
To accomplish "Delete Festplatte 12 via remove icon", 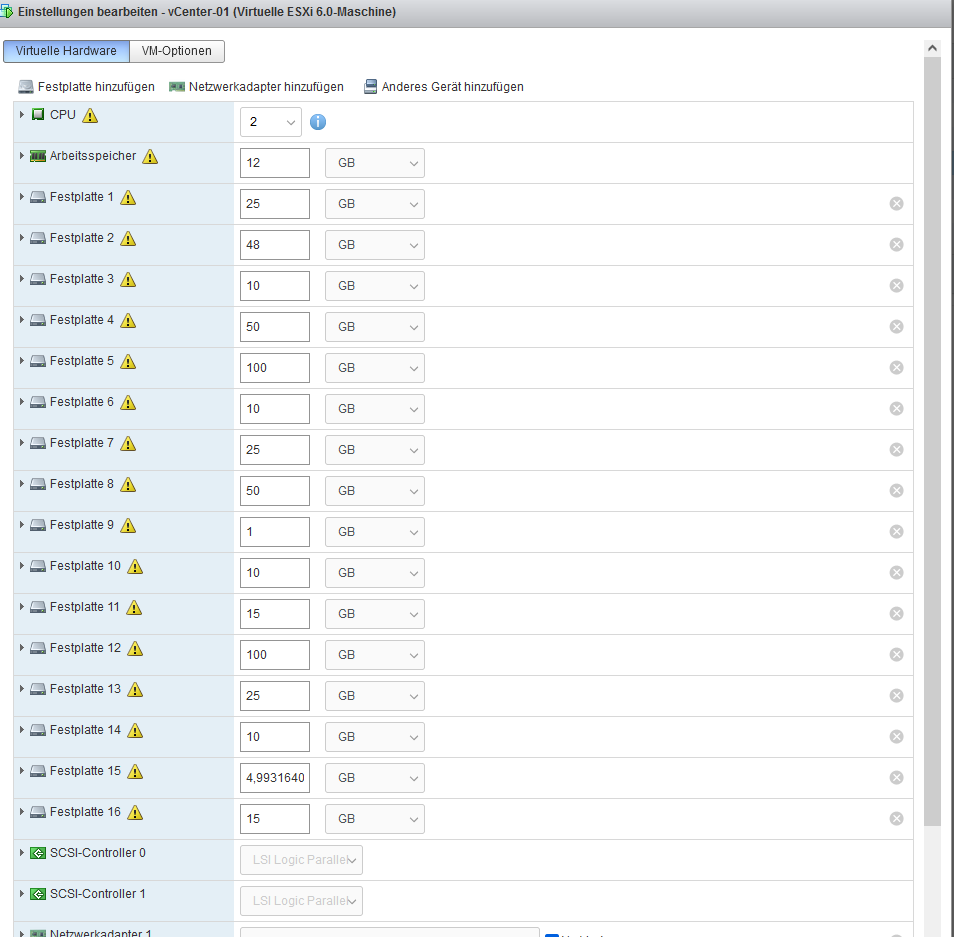I will coord(896,655).
